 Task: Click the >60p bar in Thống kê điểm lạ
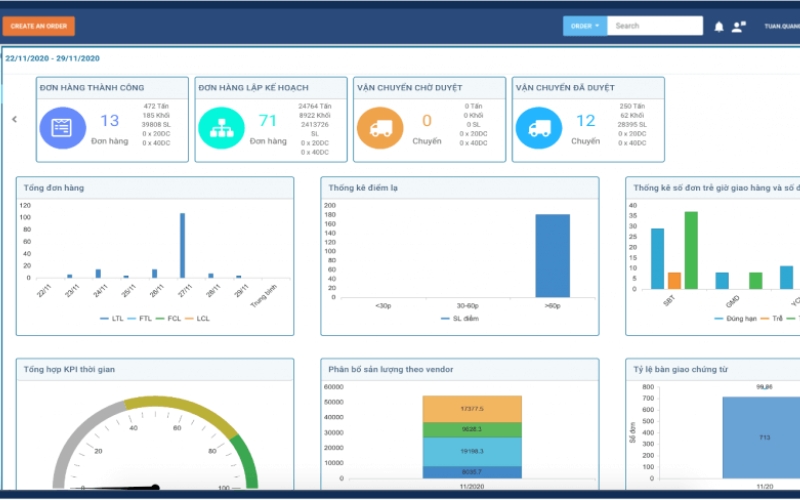tap(553, 256)
